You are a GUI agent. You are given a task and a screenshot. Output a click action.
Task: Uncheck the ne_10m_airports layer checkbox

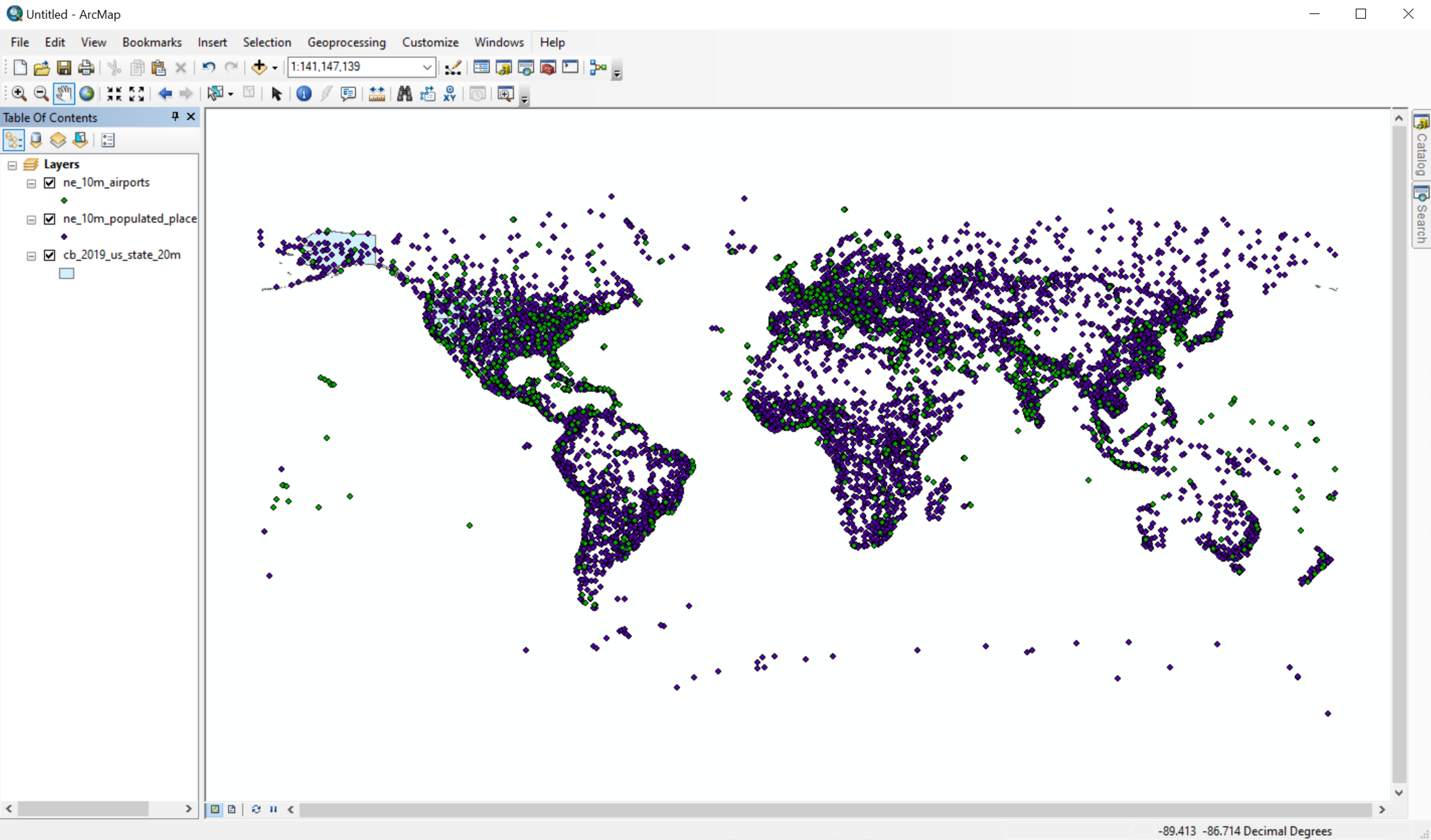[x=50, y=183]
